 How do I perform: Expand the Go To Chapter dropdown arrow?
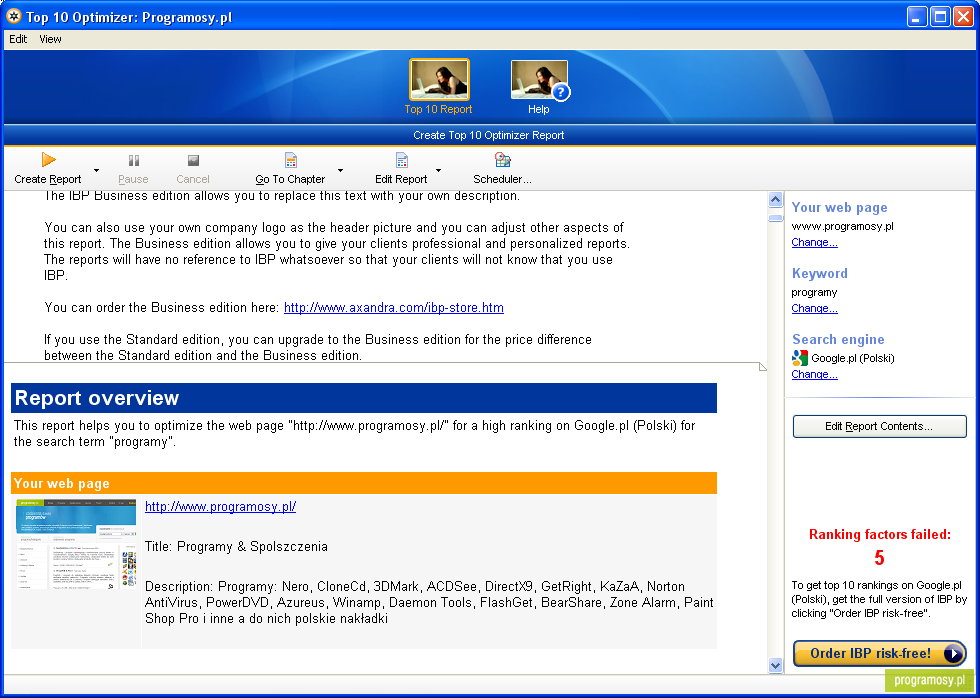(x=340, y=170)
